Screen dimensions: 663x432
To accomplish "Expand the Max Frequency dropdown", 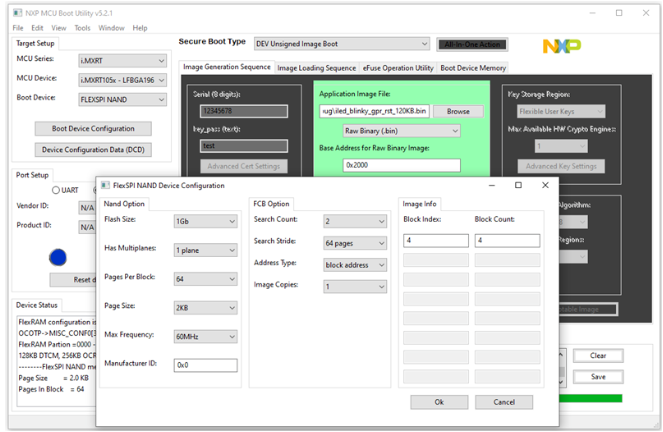I will tap(205, 336).
